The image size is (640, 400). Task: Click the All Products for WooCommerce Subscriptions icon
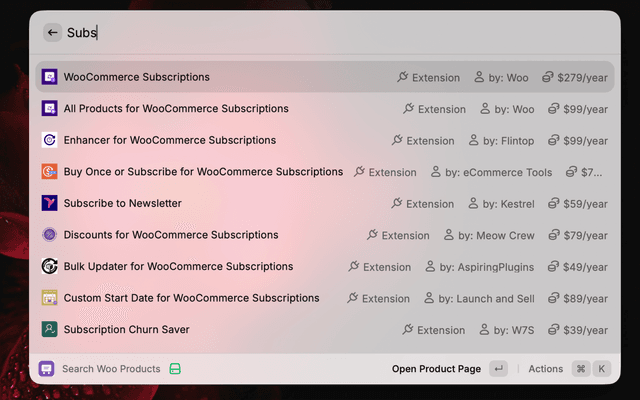tap(49, 109)
